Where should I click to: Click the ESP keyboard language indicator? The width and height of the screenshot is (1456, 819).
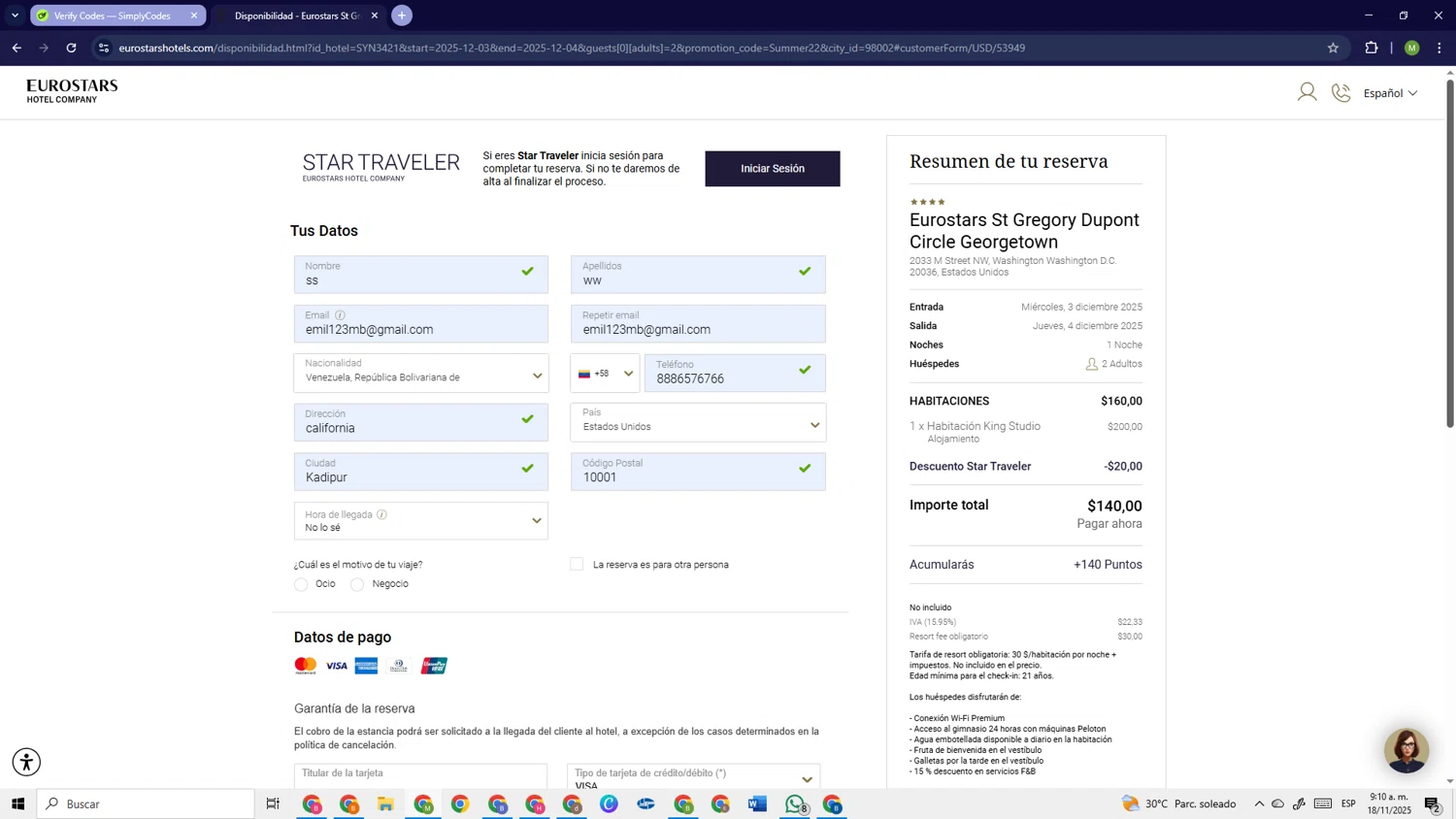coord(1348,803)
